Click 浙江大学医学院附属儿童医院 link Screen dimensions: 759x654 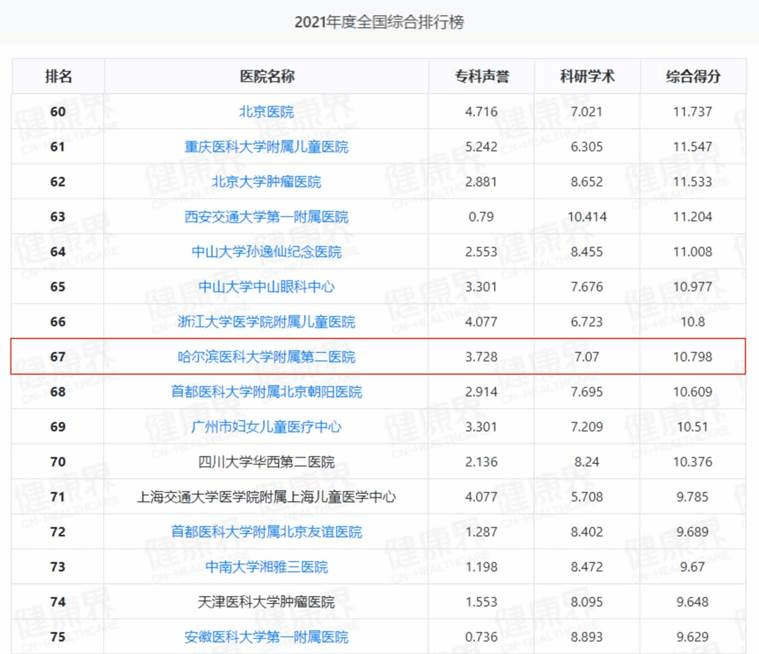[x=266, y=321]
